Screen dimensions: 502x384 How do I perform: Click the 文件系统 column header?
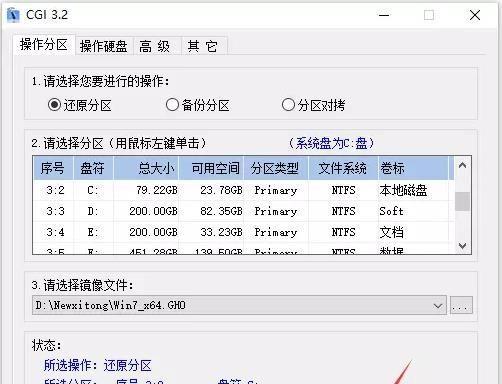[343, 168]
